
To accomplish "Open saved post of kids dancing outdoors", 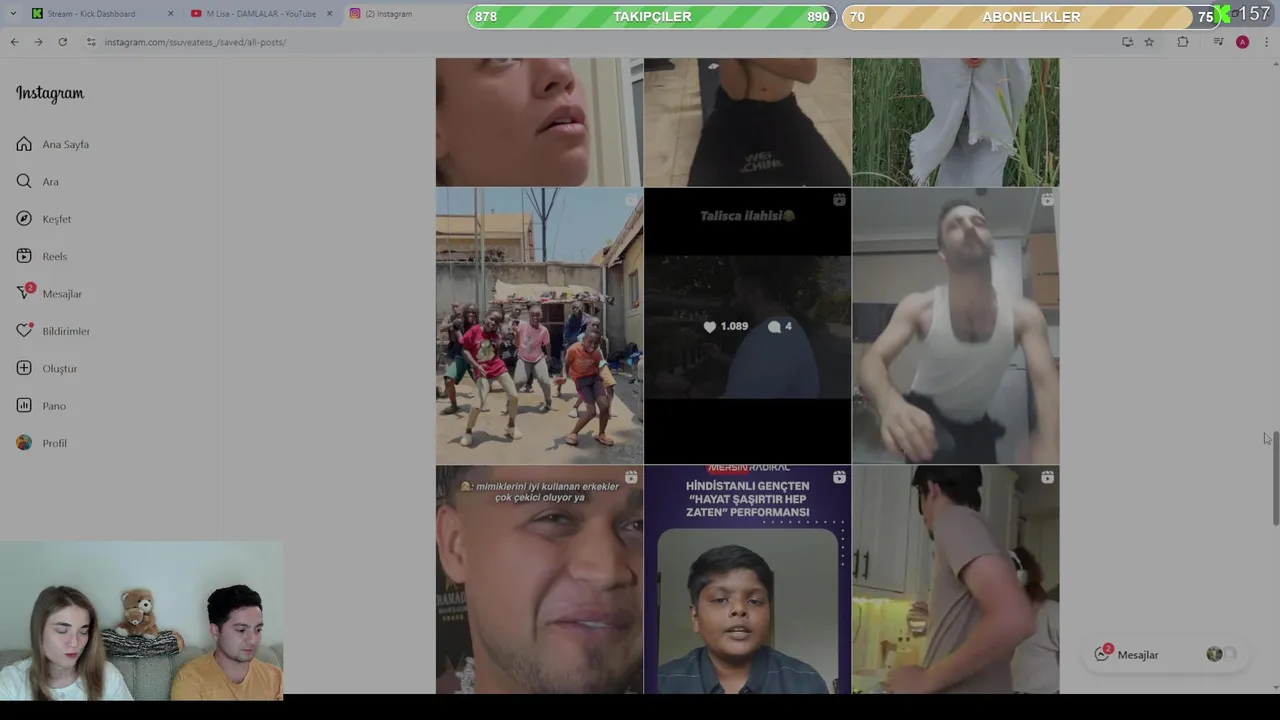I will pos(539,326).
